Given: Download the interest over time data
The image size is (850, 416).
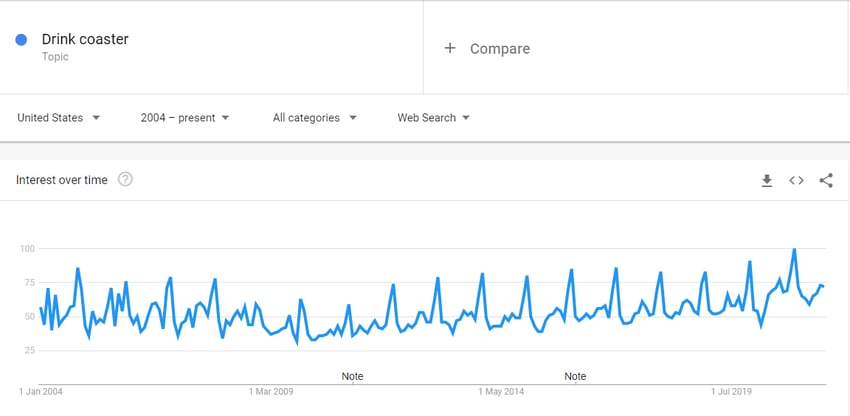Looking at the screenshot, I should [x=767, y=181].
